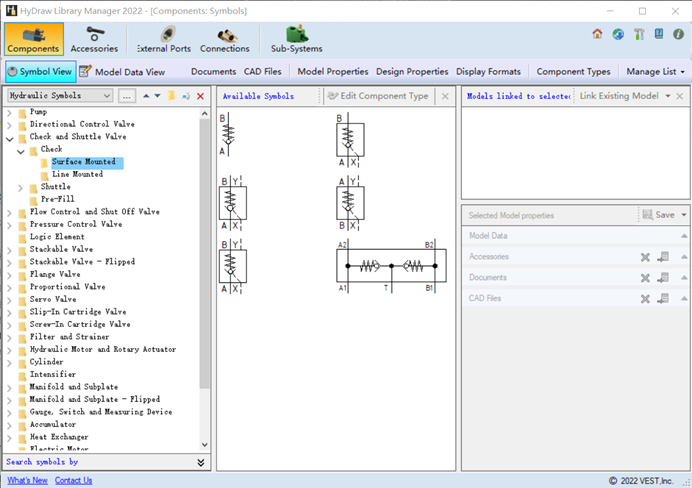Toggle Symbol View mode

click(40, 72)
